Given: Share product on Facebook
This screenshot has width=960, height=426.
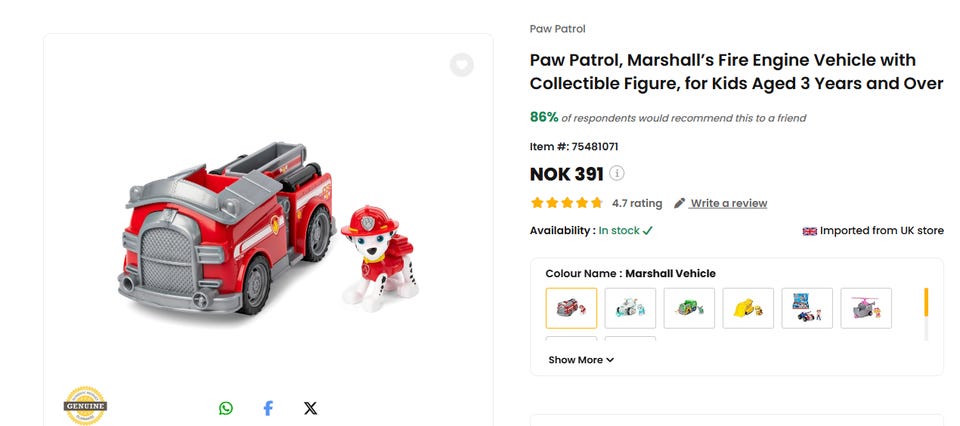Looking at the screenshot, I should pyautogui.click(x=268, y=408).
